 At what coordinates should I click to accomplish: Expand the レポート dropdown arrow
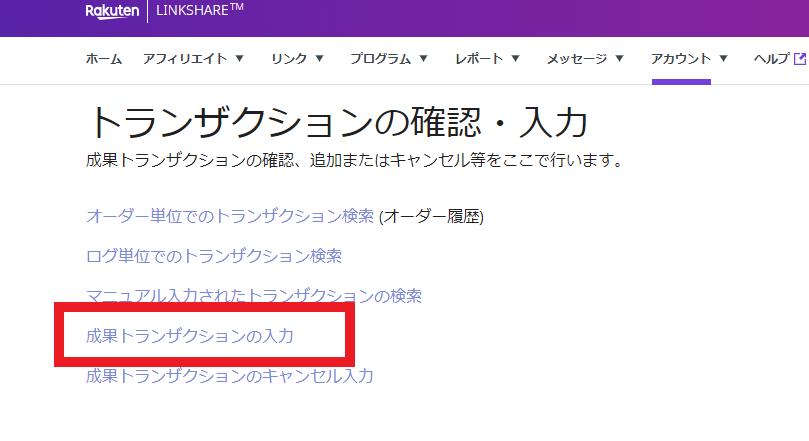point(515,59)
